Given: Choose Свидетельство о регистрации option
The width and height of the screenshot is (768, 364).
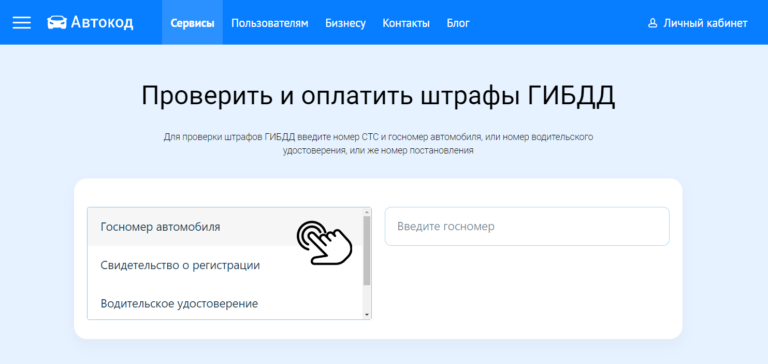Looking at the screenshot, I should pos(225,266).
